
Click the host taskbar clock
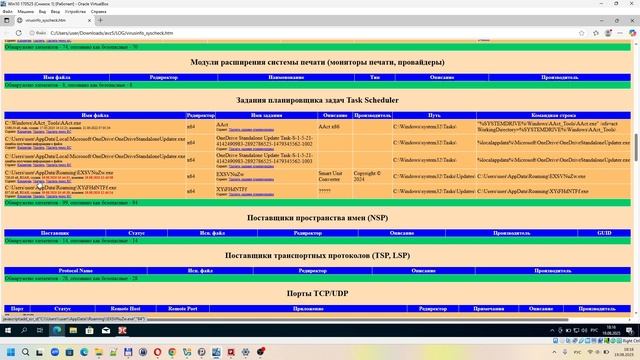pyautogui.click(x=623, y=352)
